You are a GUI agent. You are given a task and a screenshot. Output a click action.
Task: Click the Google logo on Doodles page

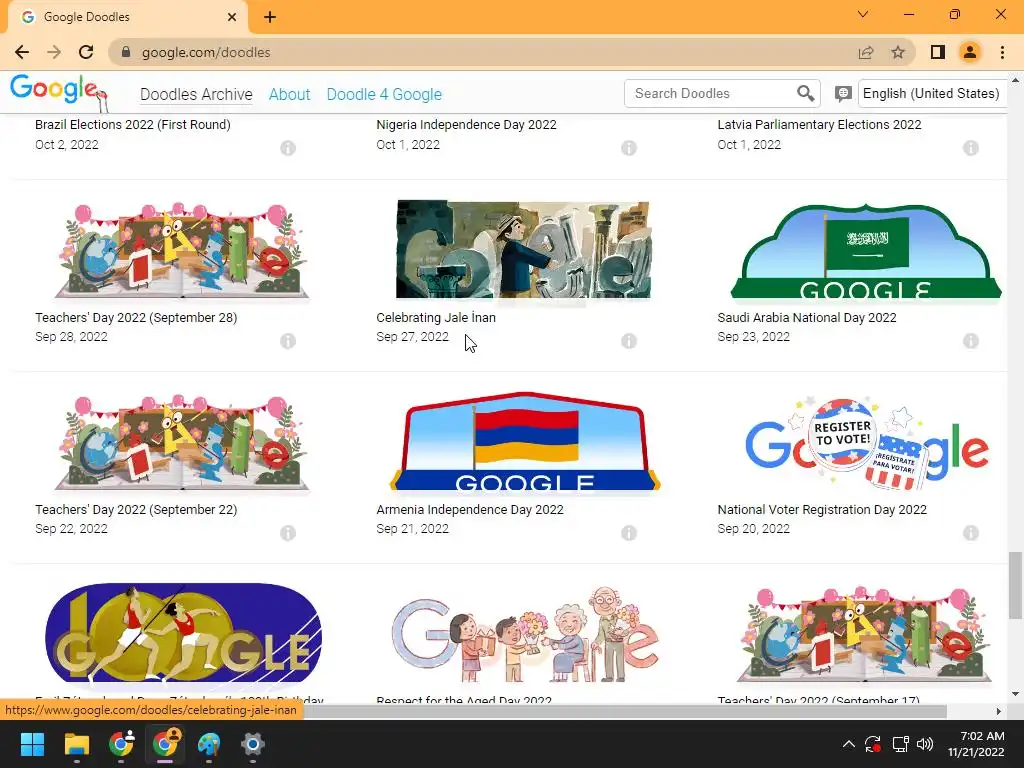57,91
